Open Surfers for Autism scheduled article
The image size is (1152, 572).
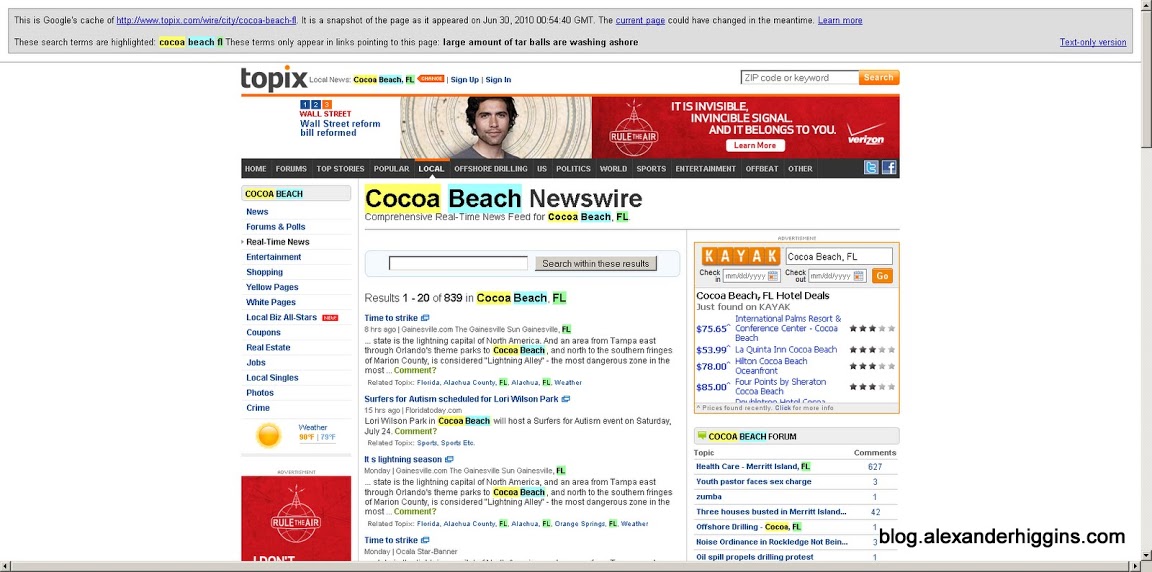[x=461, y=399]
